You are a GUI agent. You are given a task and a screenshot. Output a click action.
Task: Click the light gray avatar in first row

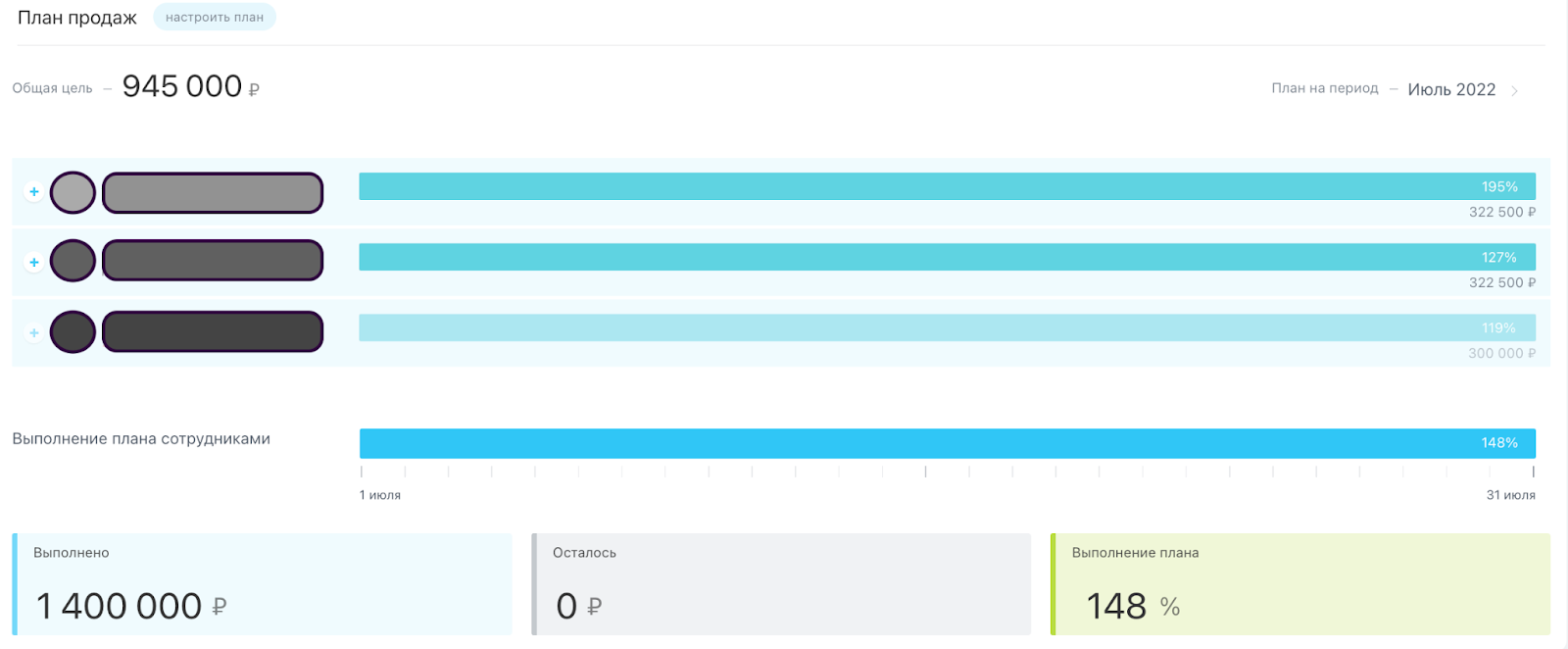tap(73, 192)
